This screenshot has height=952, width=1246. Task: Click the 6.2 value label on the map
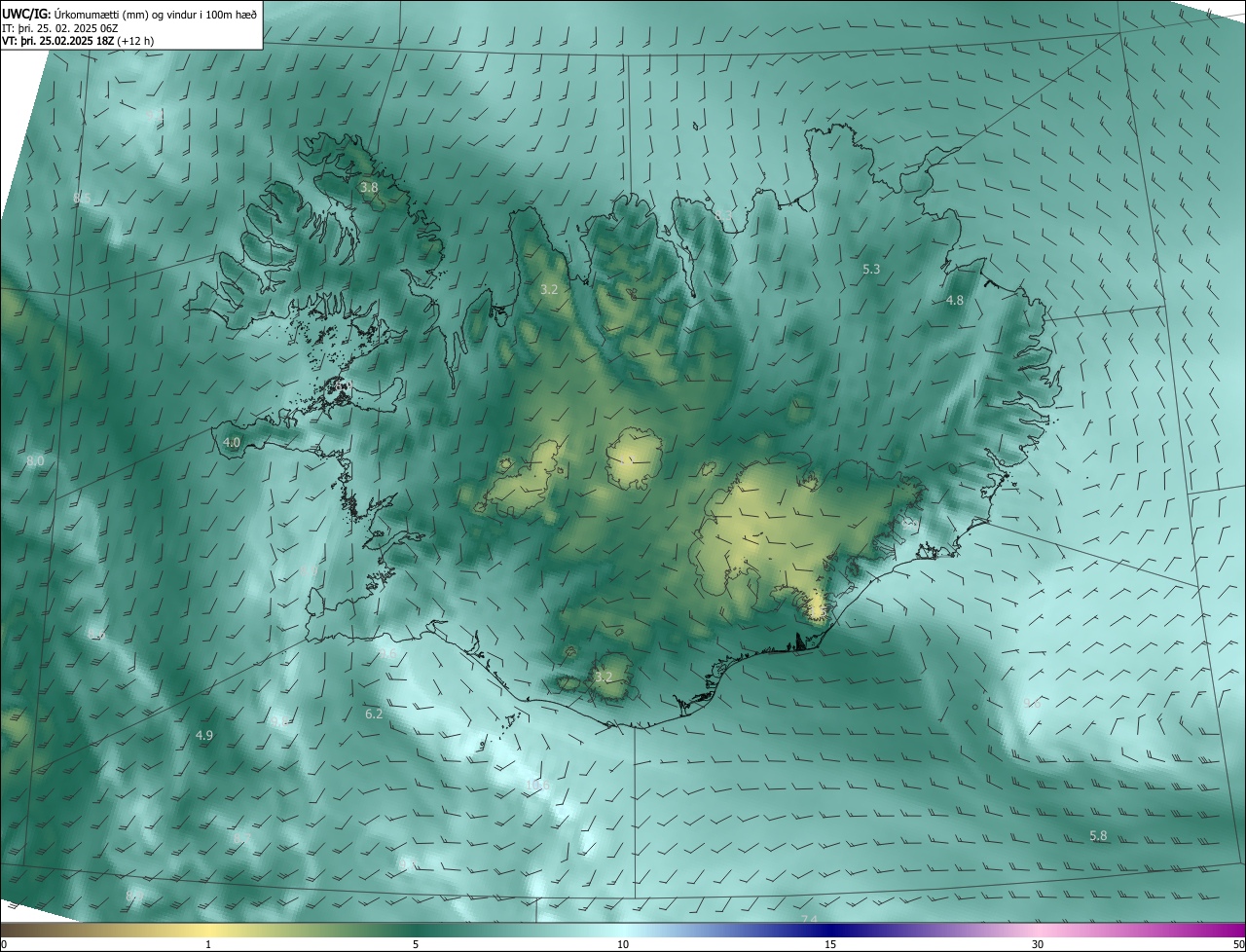click(374, 714)
